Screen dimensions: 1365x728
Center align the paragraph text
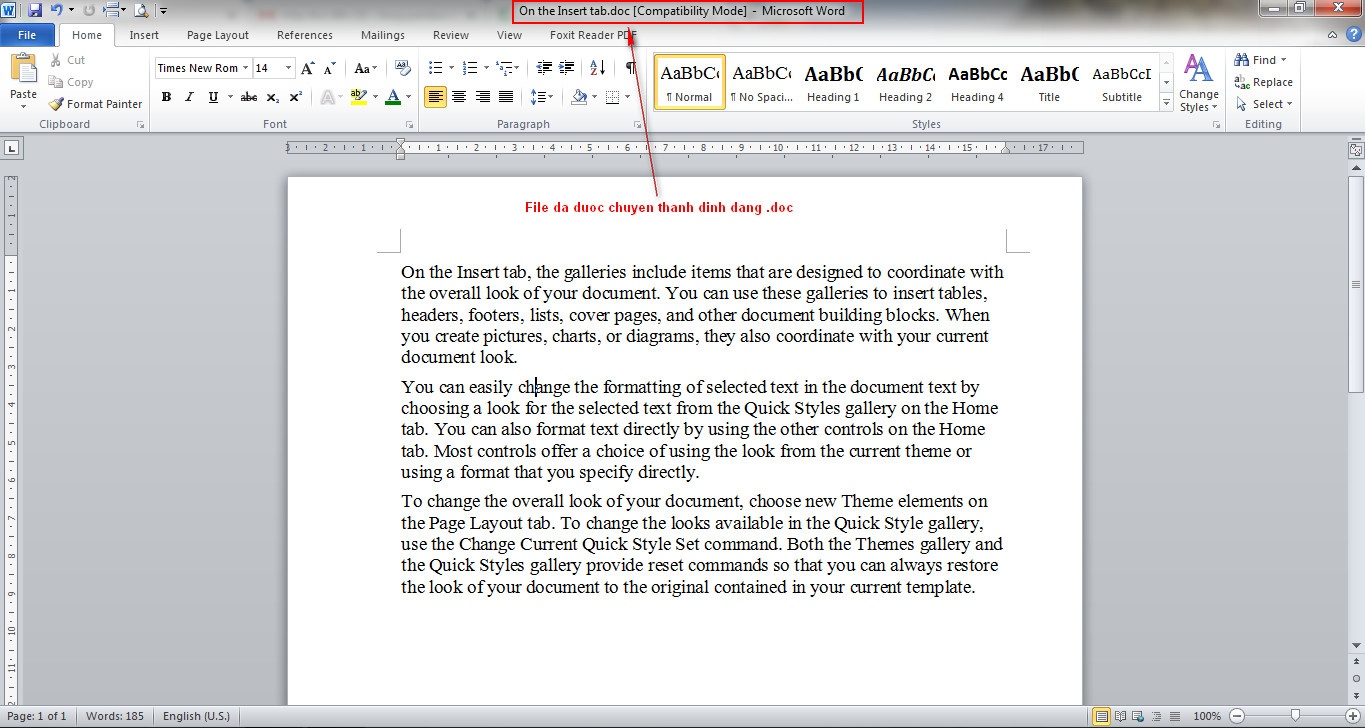coord(459,97)
